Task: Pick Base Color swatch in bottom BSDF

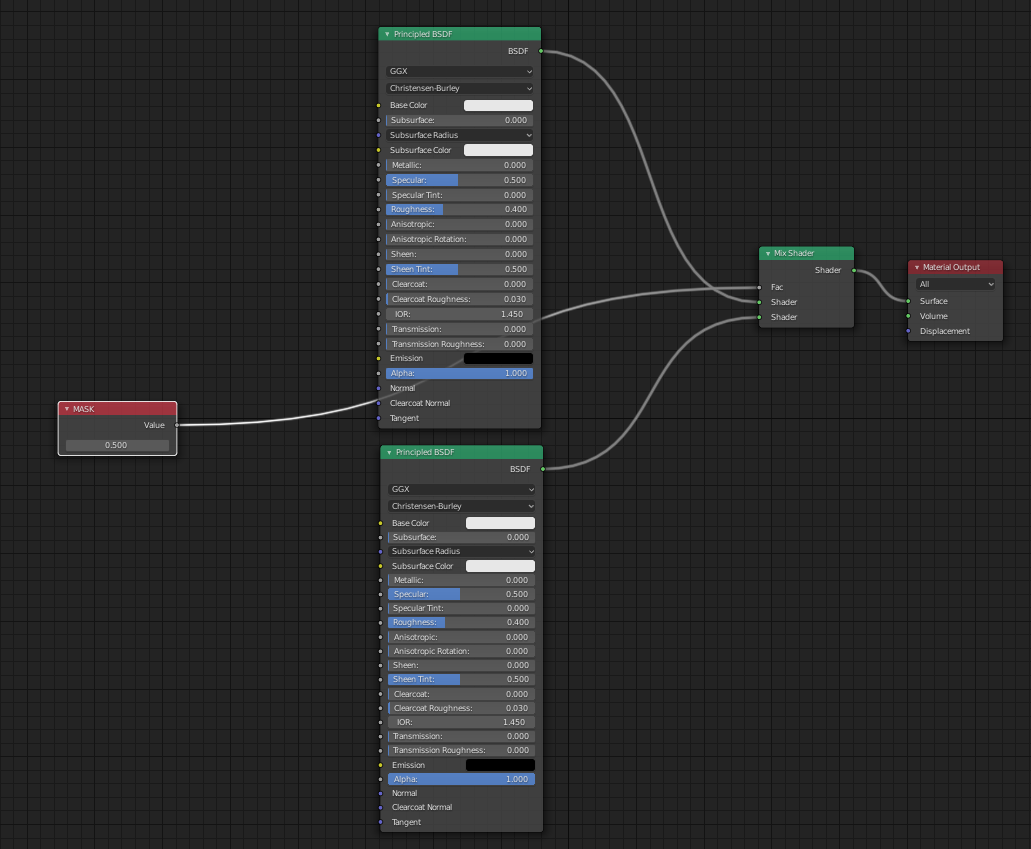Action: (500, 523)
